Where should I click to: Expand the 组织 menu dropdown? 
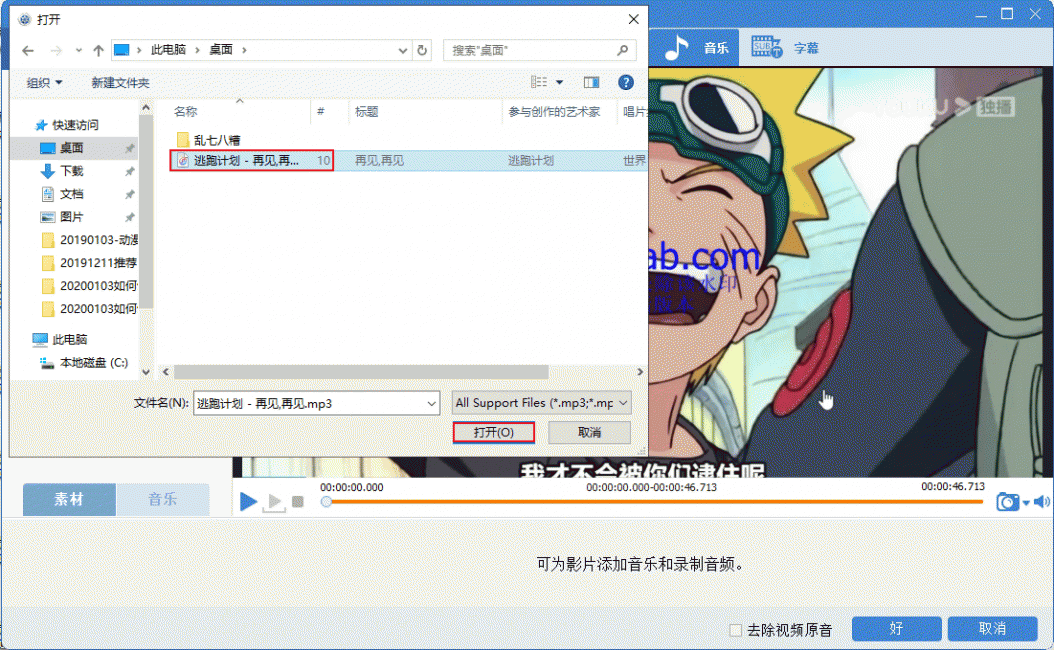pos(44,83)
